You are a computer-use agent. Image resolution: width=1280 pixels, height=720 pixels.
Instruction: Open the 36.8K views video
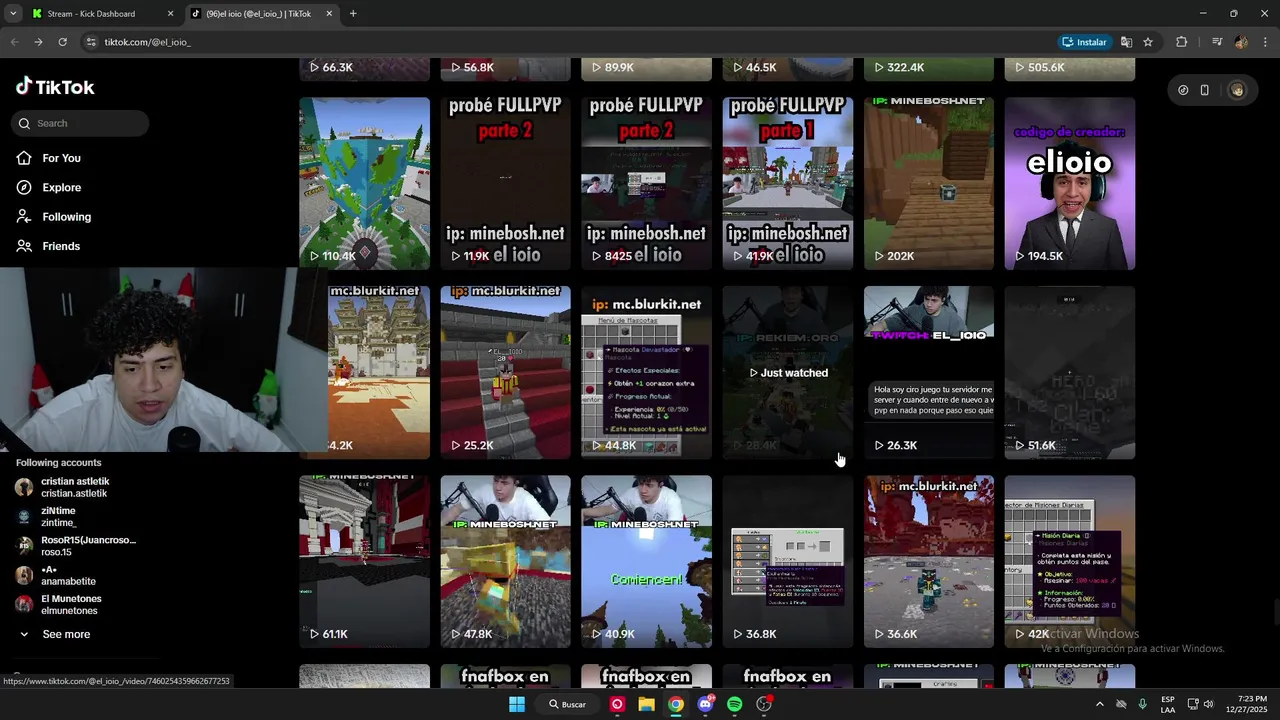click(x=788, y=561)
